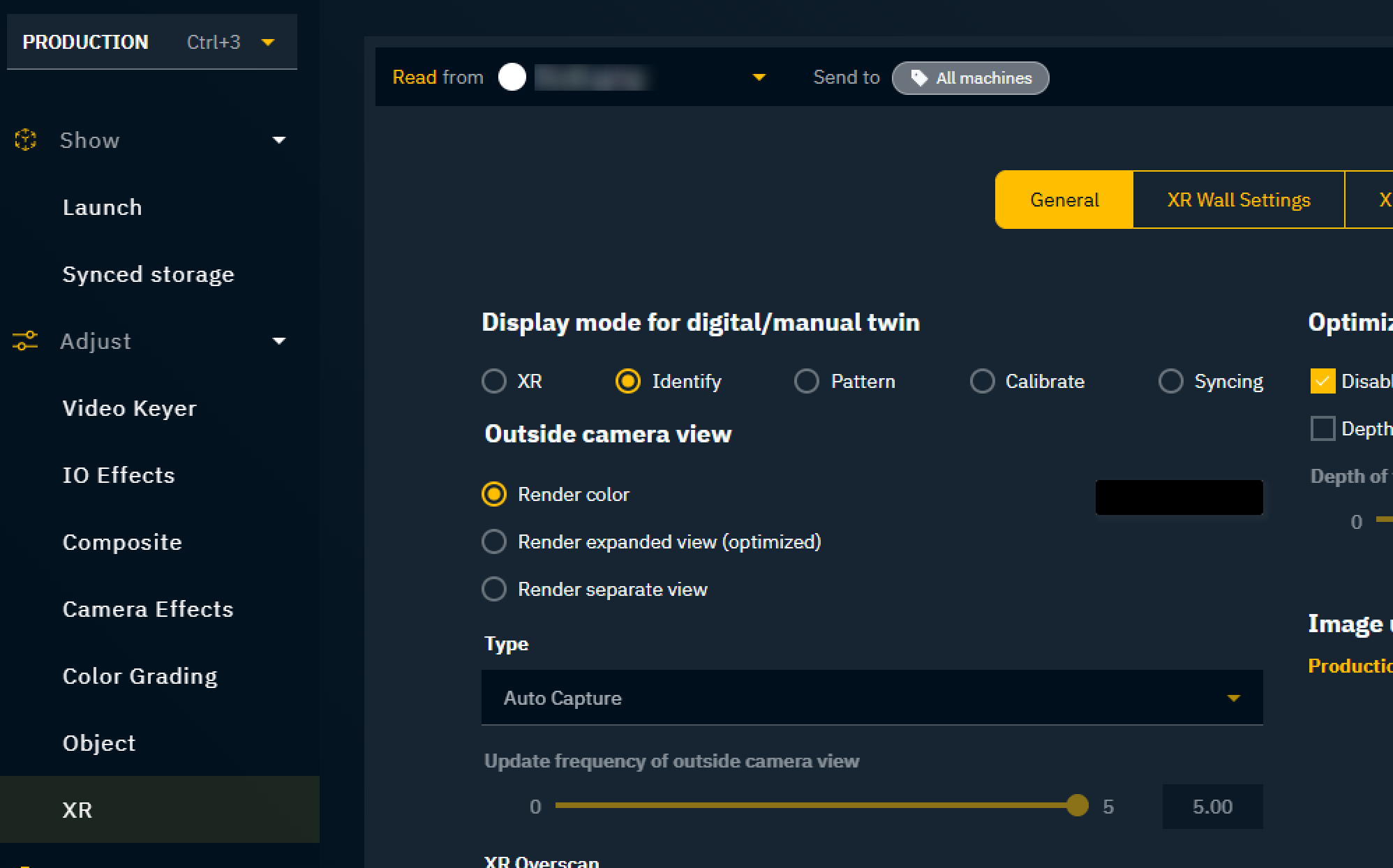Open the Read from machine dropdown
1393x868 pixels.
pyautogui.click(x=759, y=77)
